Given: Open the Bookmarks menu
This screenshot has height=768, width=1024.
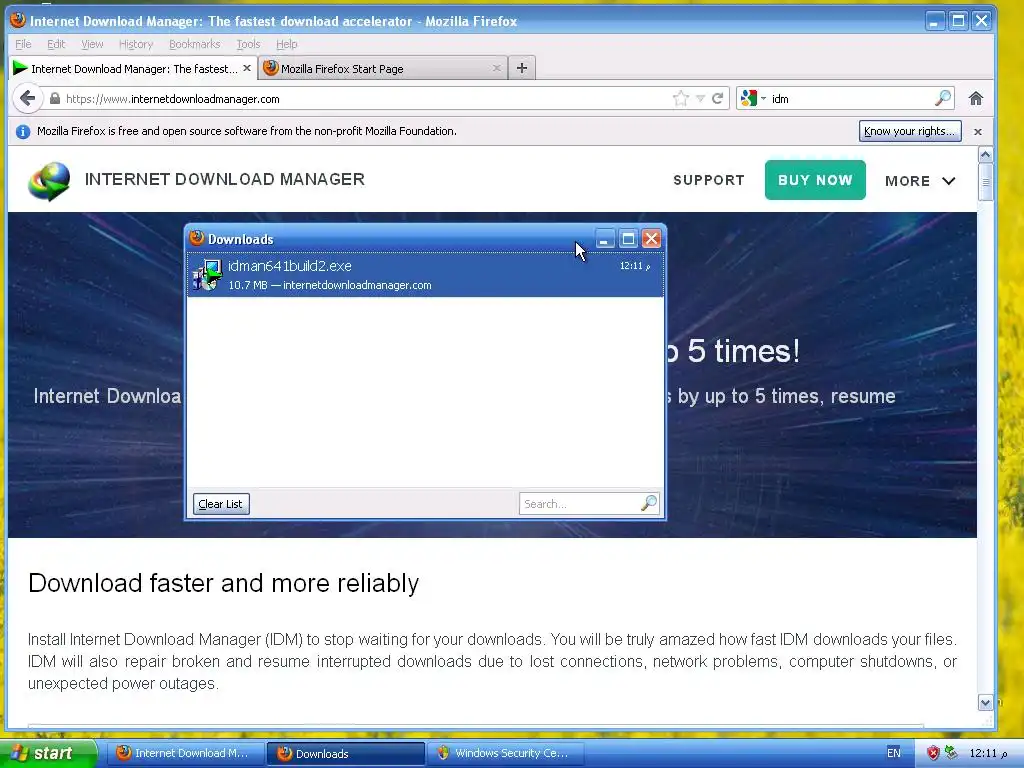Looking at the screenshot, I should tap(195, 44).
